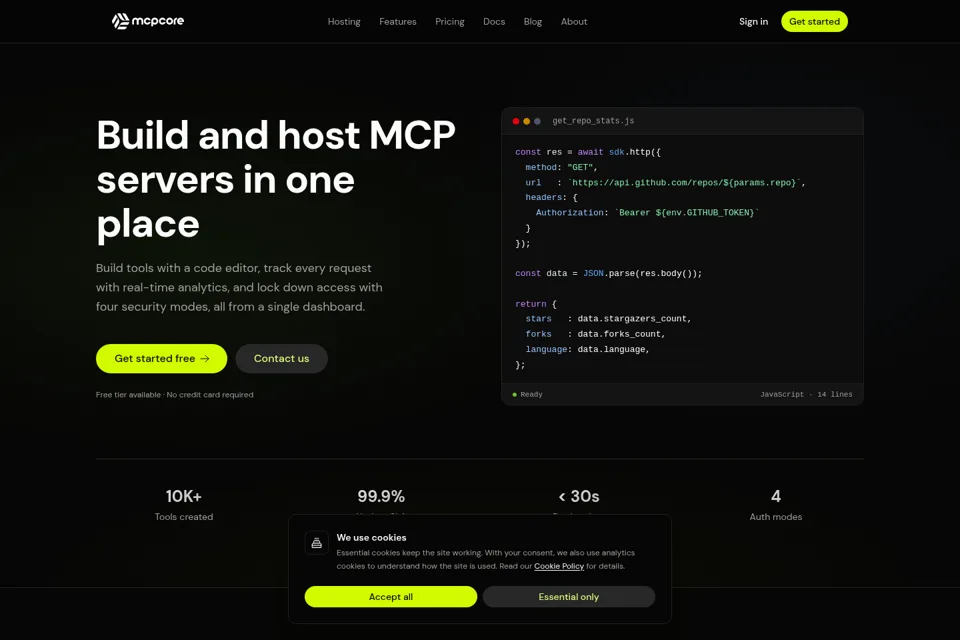
Task: Click the GitHub API URL in the code
Action: [x=684, y=183]
